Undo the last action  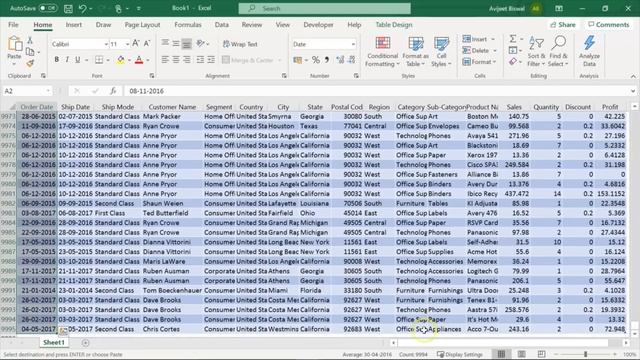click(83, 8)
